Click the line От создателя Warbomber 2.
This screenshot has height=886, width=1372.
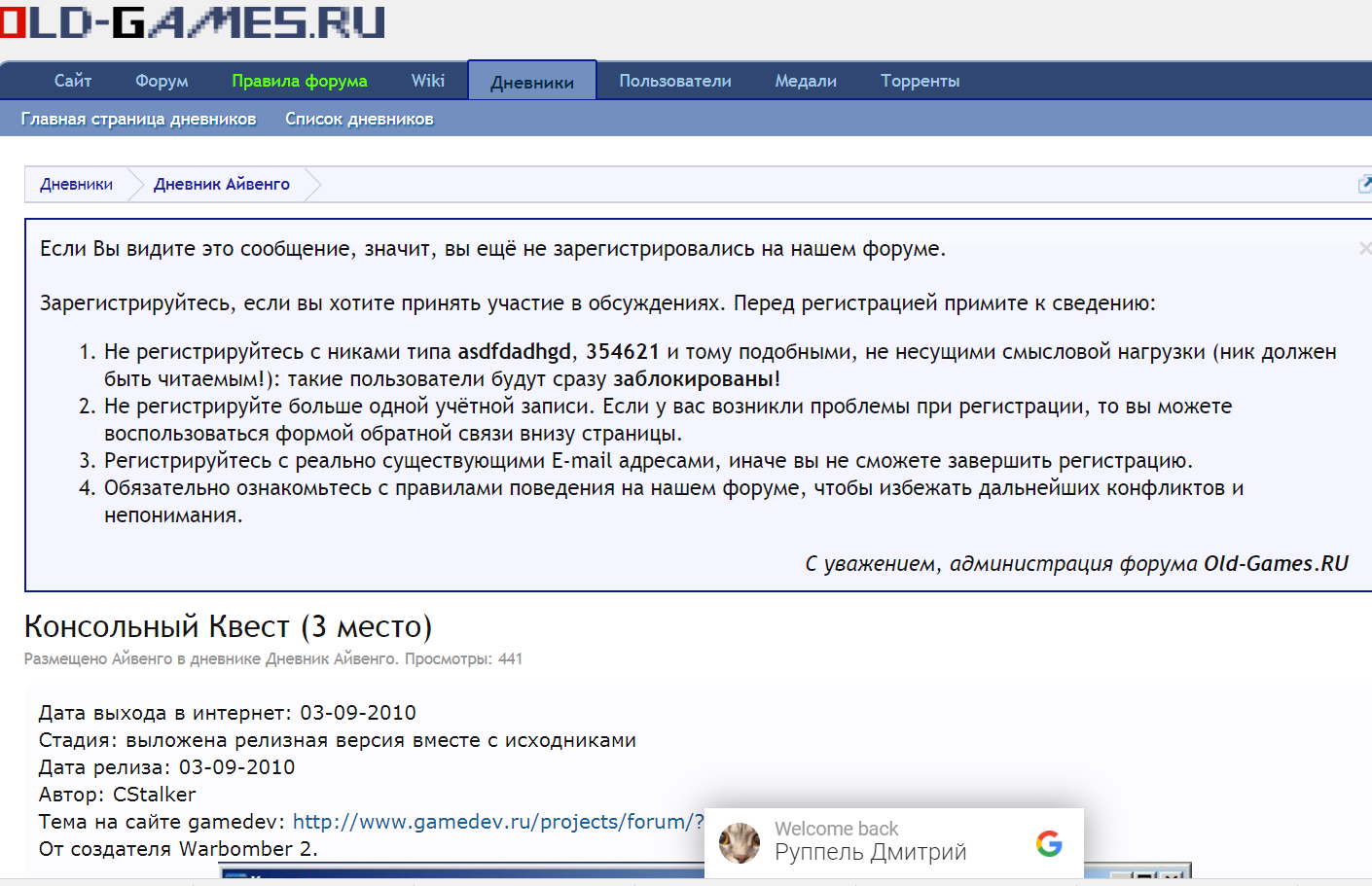point(178,849)
